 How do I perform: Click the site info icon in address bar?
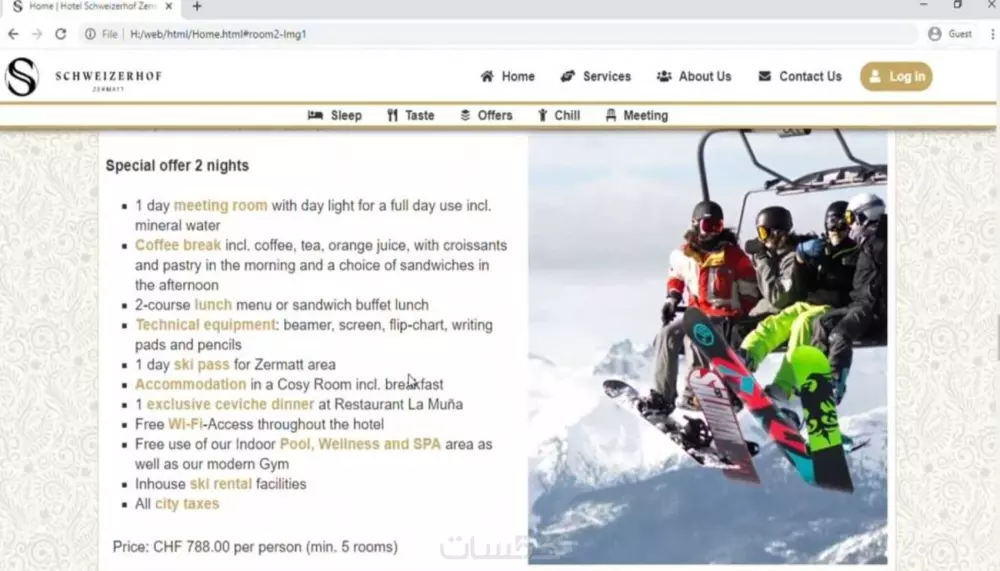[91, 34]
